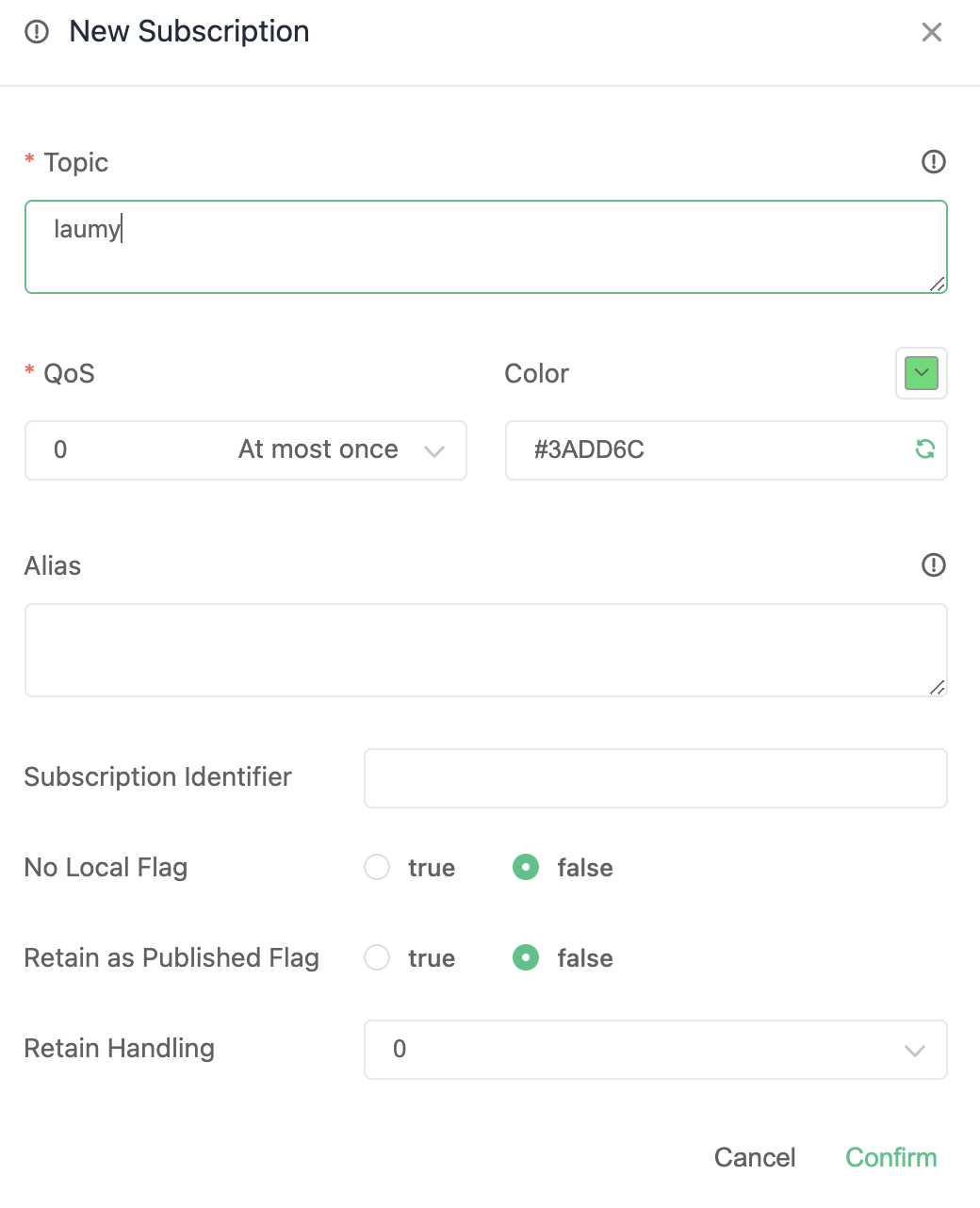Click the Subscription Identifier label
Viewport: 980px width, 1208px height.
[158, 776]
